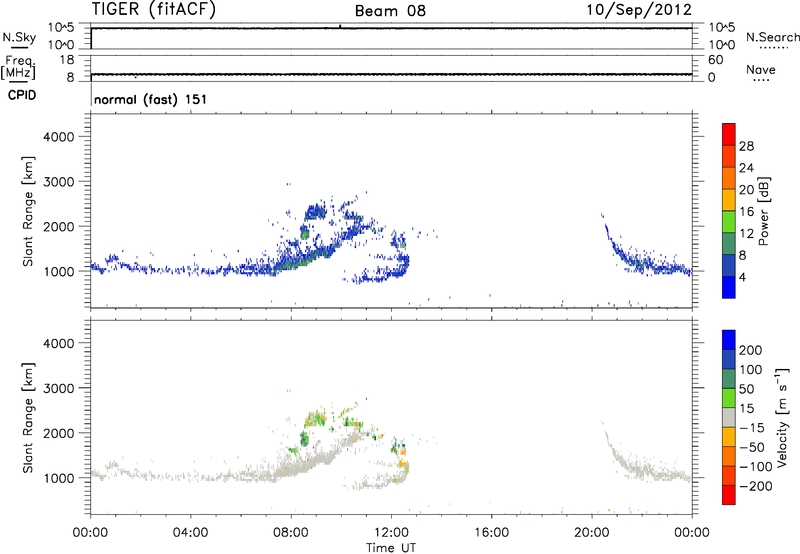The width and height of the screenshot is (800, 554).
Task: Click the solid line sample under N.Sky
Action: (x=19, y=47)
